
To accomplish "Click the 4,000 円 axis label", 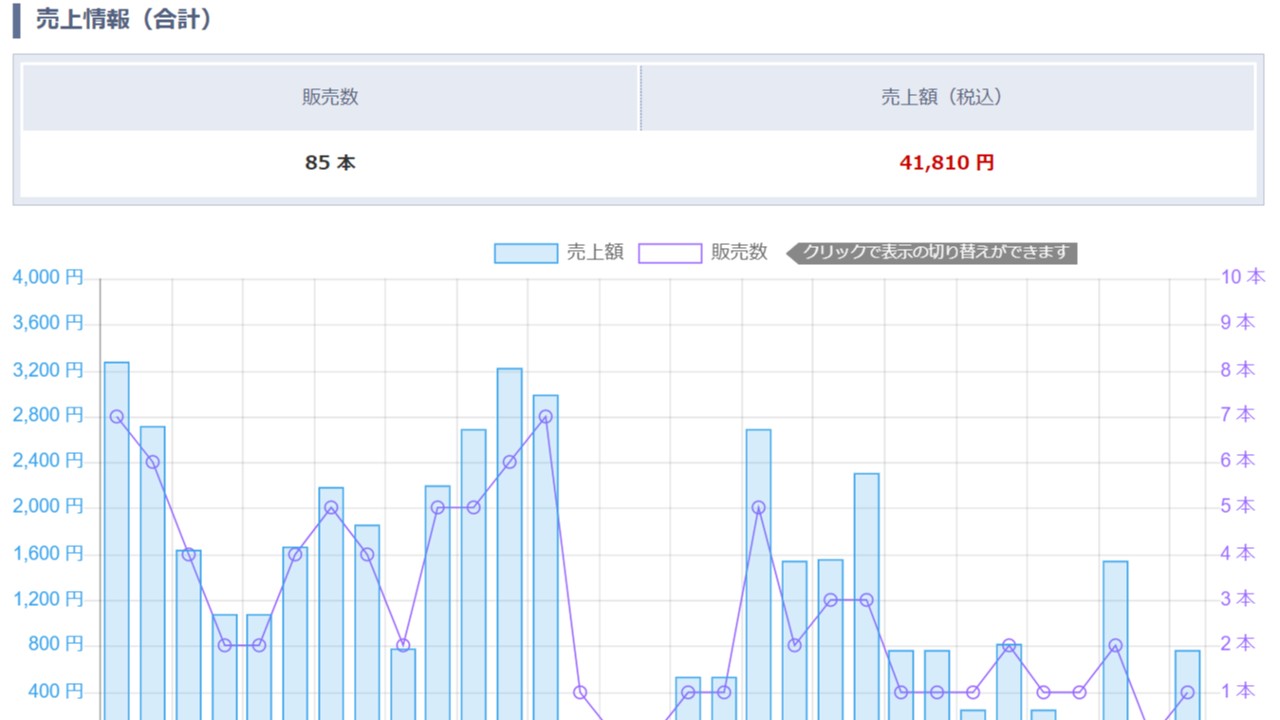I will pos(48,277).
